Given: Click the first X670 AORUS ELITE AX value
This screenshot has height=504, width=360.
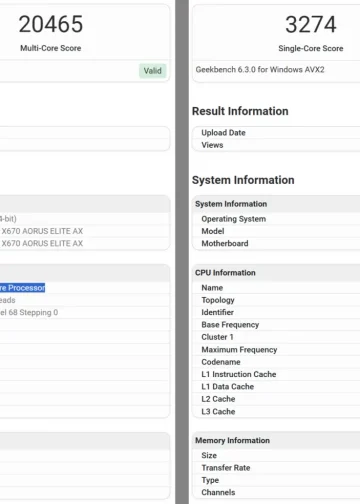Looking at the screenshot, I should coord(42,231).
